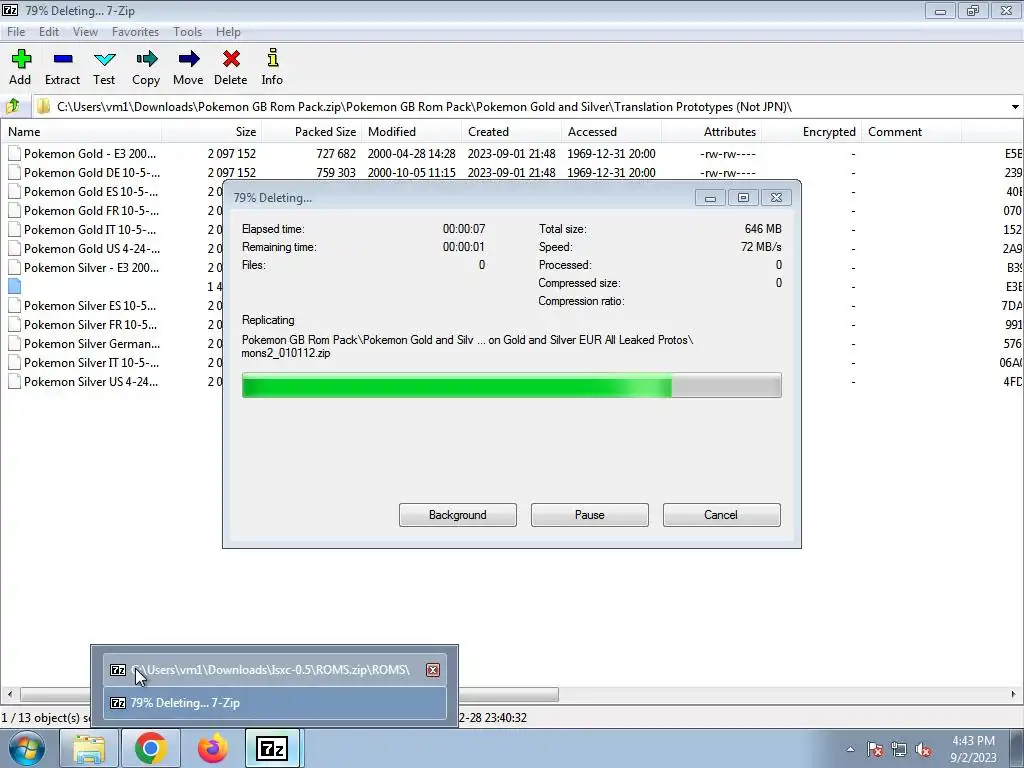Close the ROMS.zip taskbar preview
This screenshot has height=768, width=1024.
pyautogui.click(x=432, y=669)
